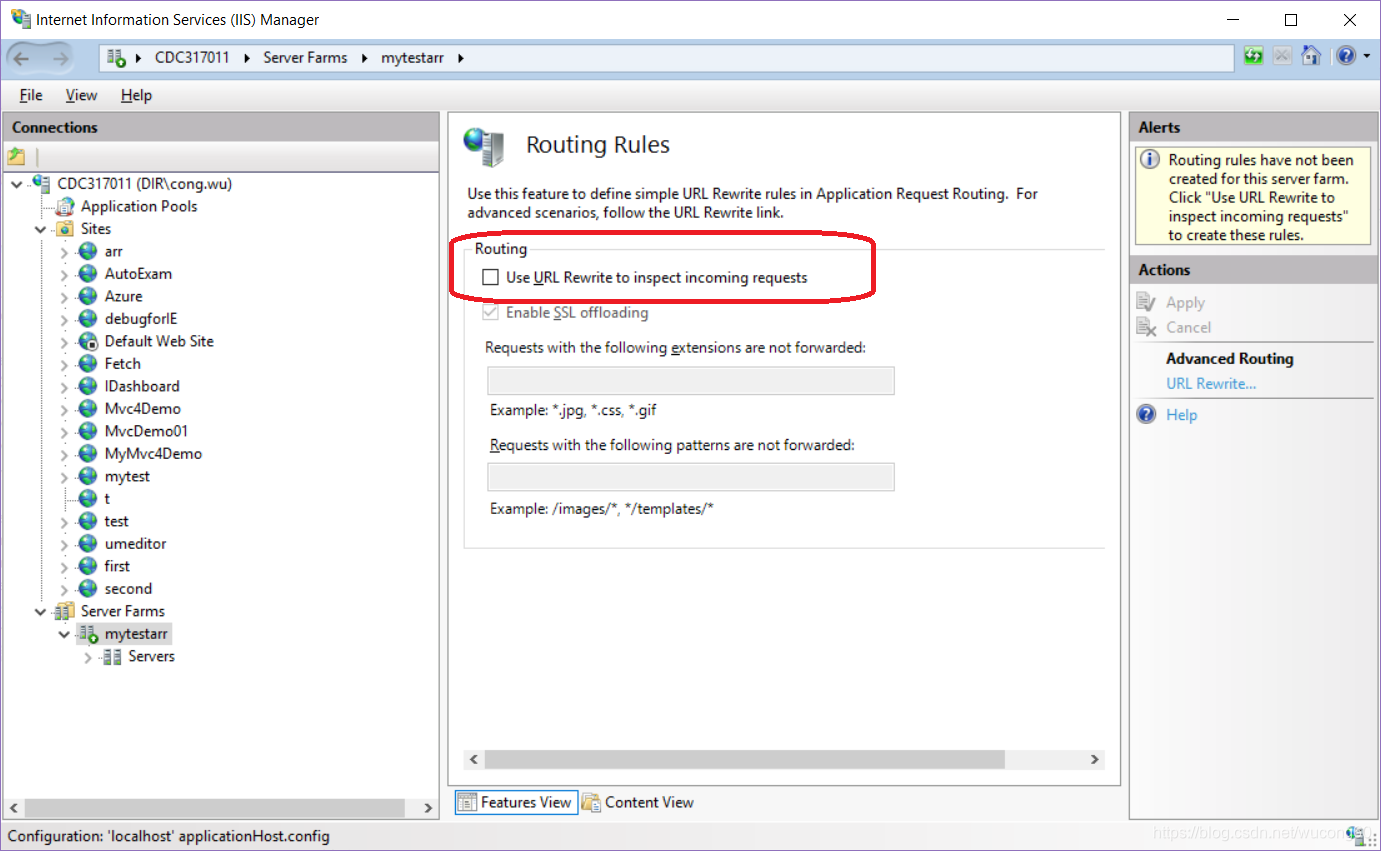Click the center pane horizontal scrollbar thumb

tap(744, 760)
